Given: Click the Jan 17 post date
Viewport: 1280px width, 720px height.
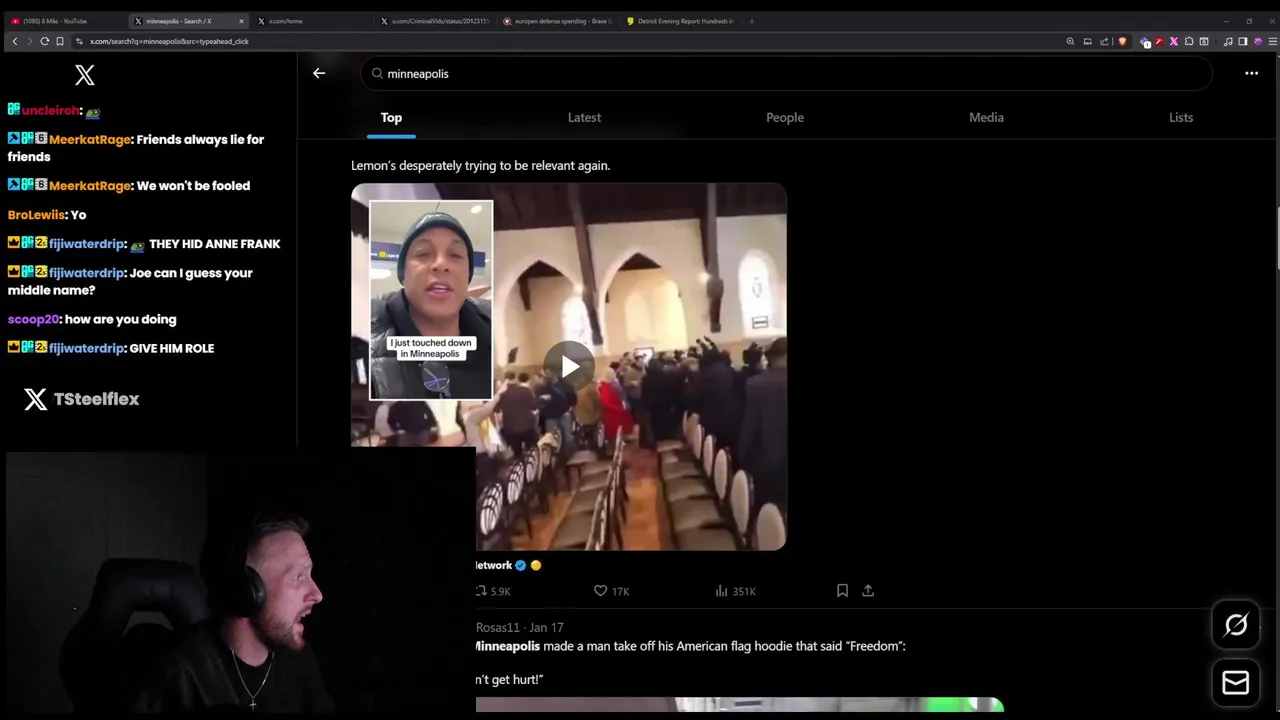Looking at the screenshot, I should pyautogui.click(x=547, y=628).
